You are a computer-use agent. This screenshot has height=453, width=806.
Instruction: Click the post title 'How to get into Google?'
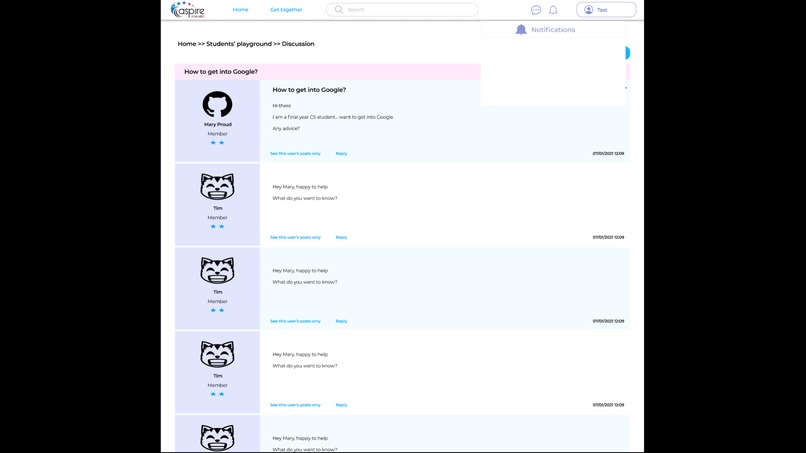click(x=309, y=89)
